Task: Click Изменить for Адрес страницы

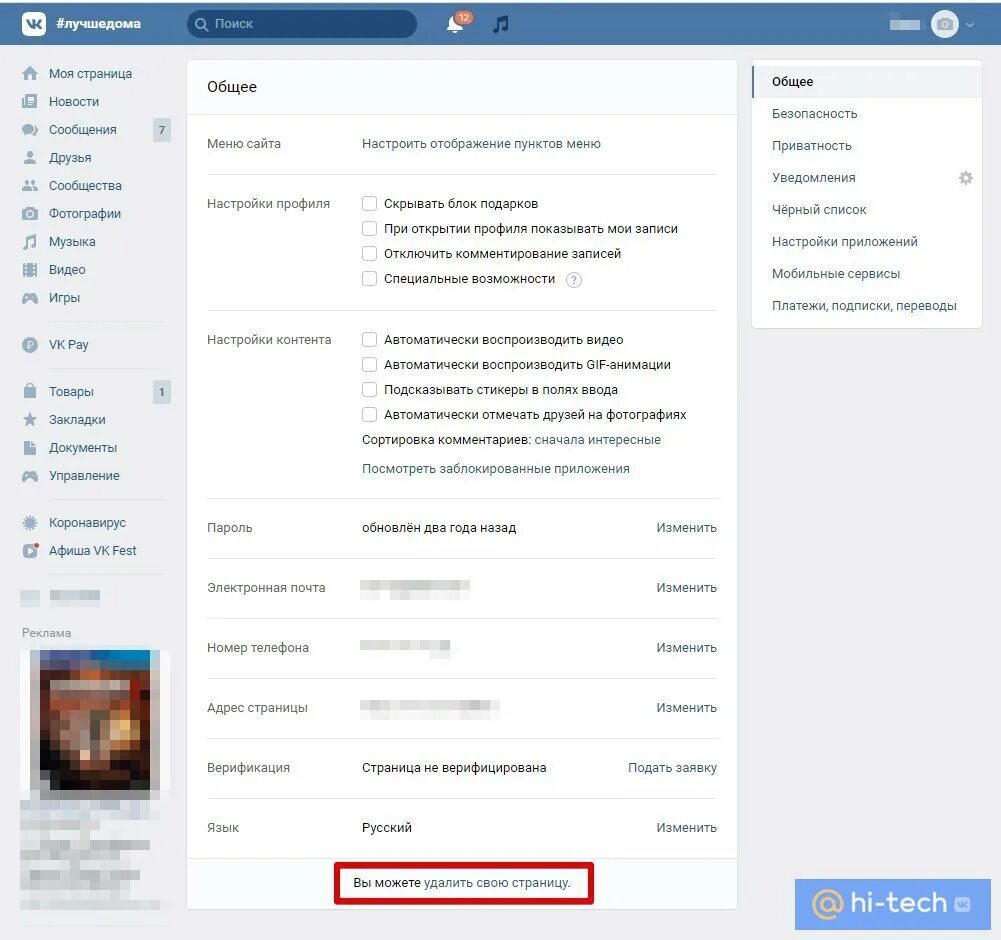Action: 686,708
